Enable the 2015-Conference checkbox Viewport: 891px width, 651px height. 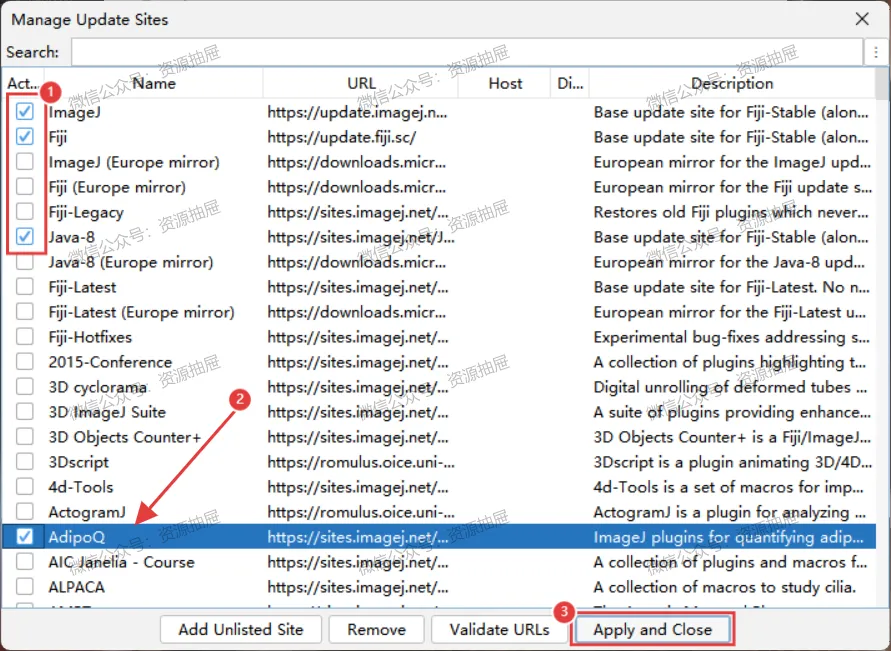point(24,362)
